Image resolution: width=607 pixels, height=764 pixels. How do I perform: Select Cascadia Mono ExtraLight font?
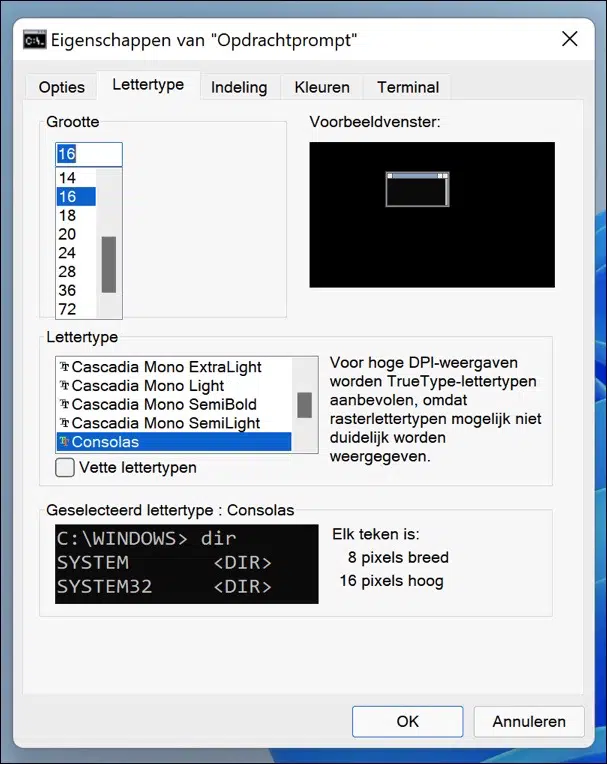click(x=174, y=366)
